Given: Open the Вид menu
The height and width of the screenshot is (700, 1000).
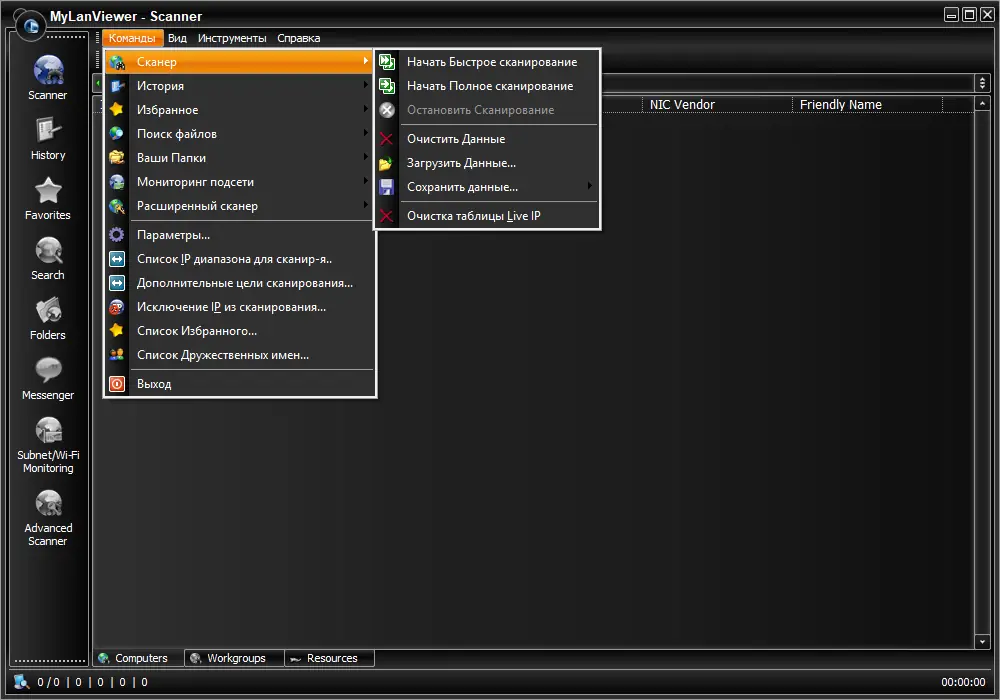Looking at the screenshot, I should pyautogui.click(x=177, y=38).
